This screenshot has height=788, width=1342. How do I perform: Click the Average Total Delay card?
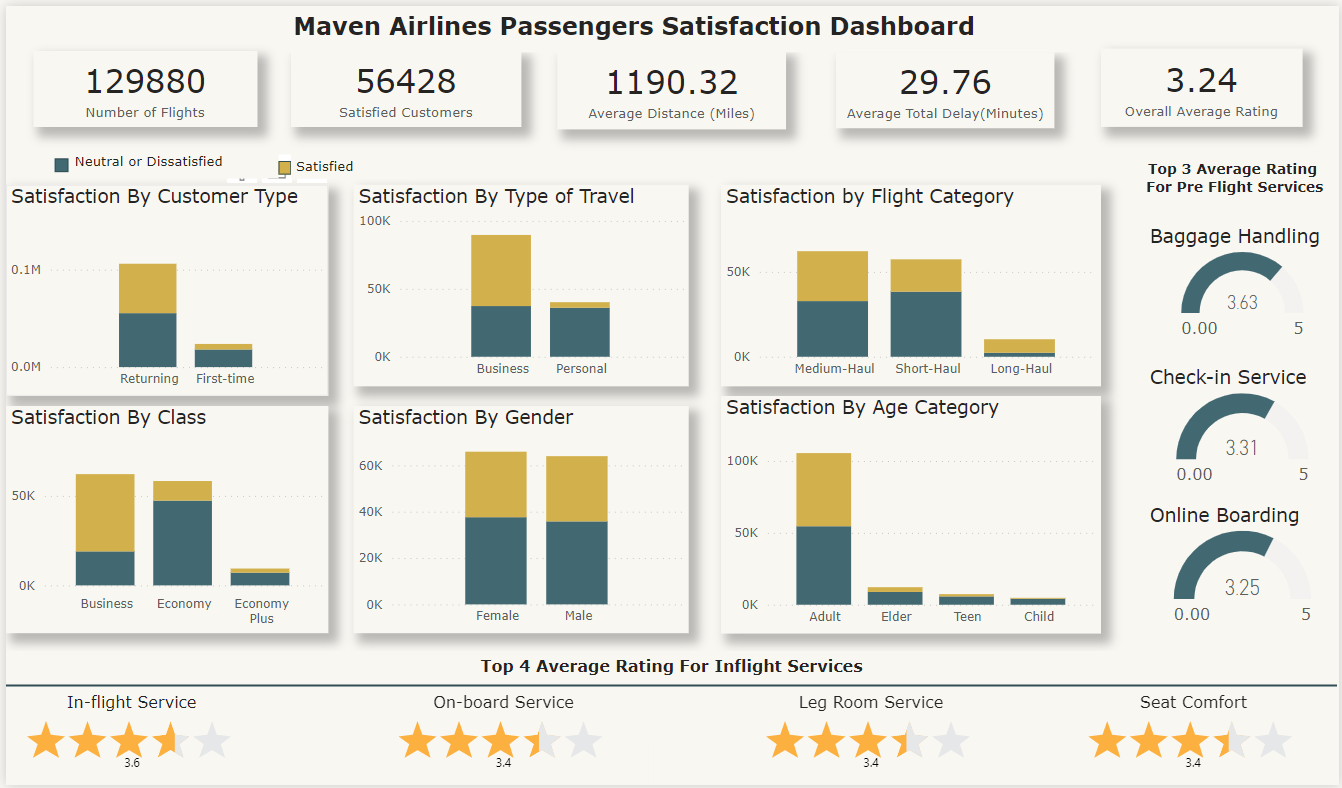[945, 91]
